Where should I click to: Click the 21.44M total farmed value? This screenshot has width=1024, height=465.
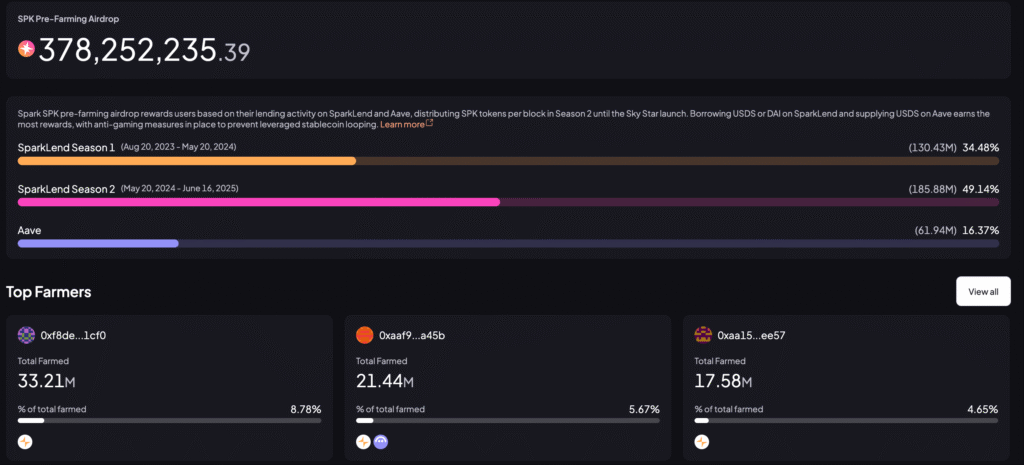pyautogui.click(x=385, y=379)
